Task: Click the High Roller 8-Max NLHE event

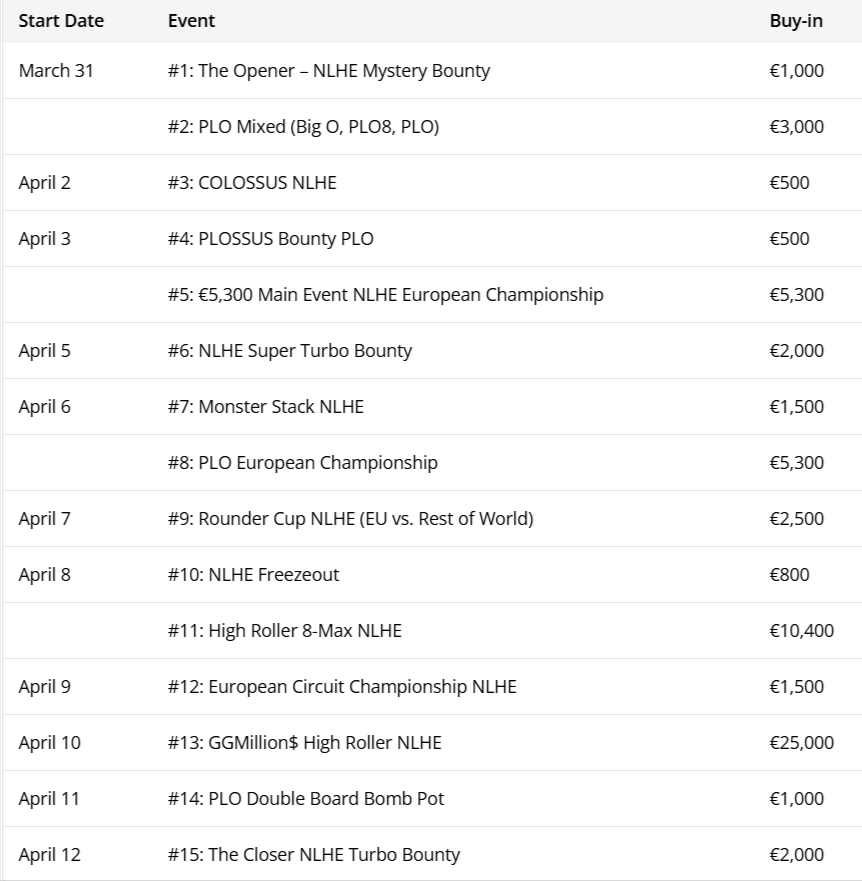Action: tap(285, 631)
